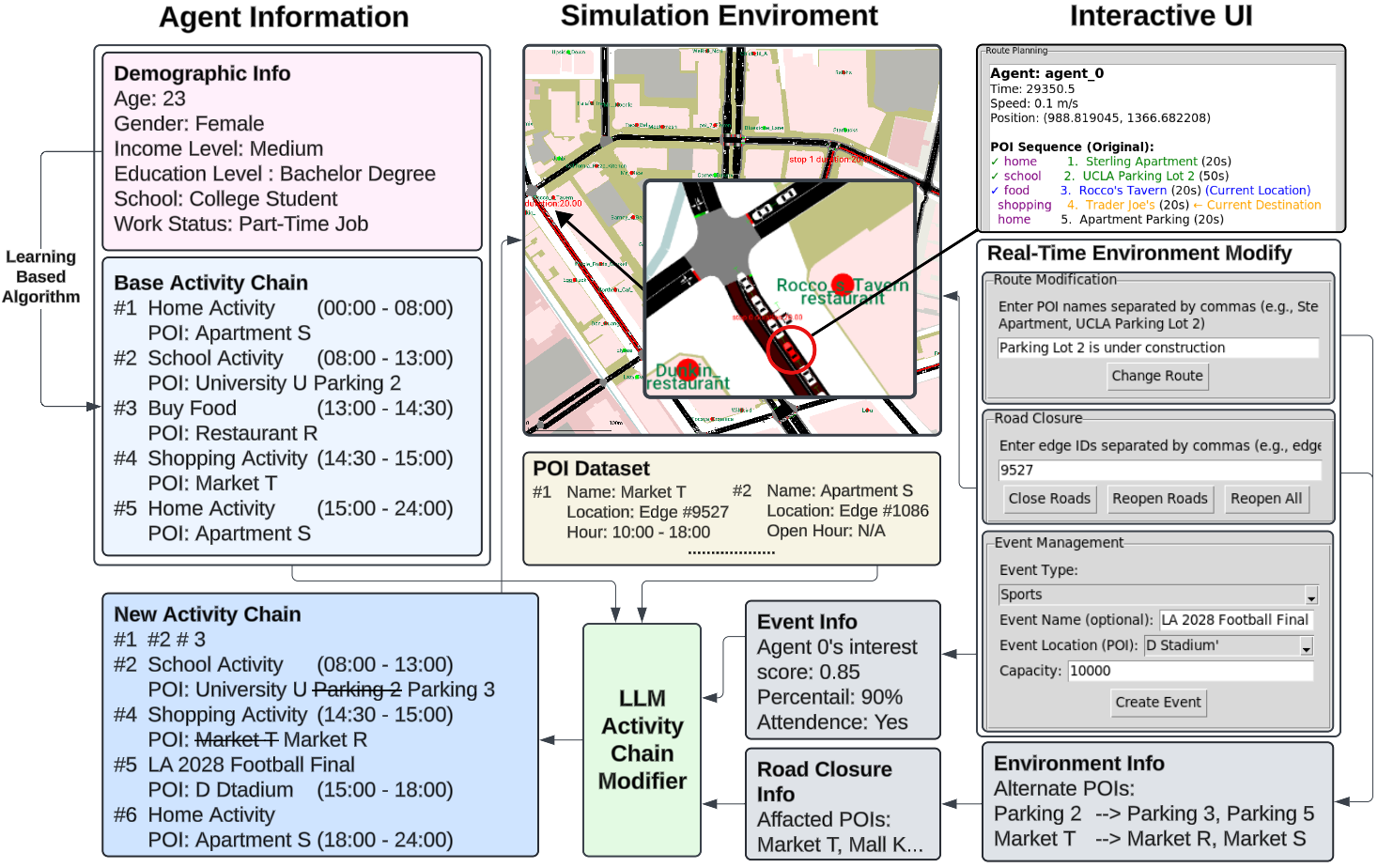
Task: Click the 'New Activity Chain' heading
Action: (x=208, y=614)
